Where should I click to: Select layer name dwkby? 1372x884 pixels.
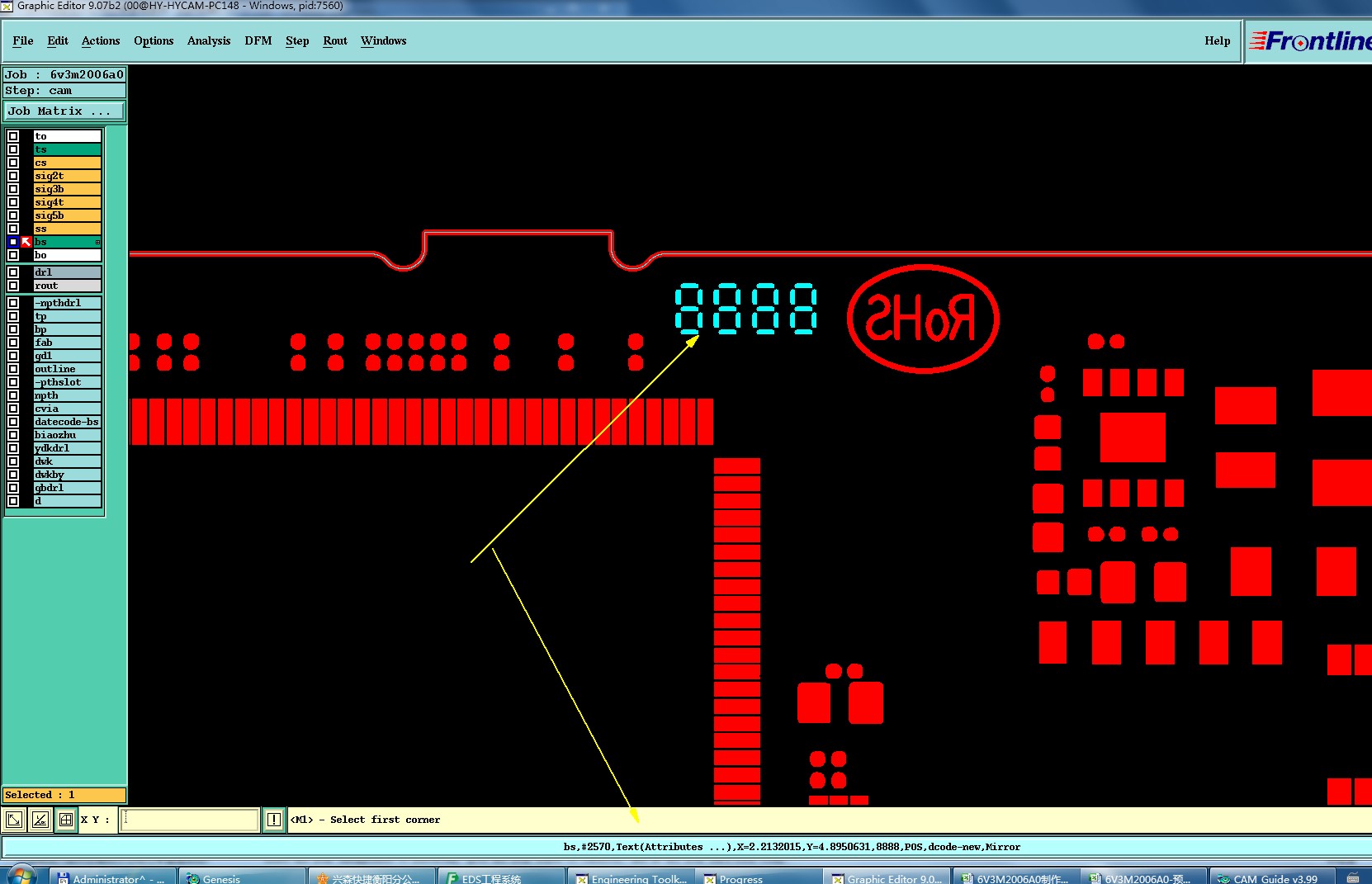point(67,475)
